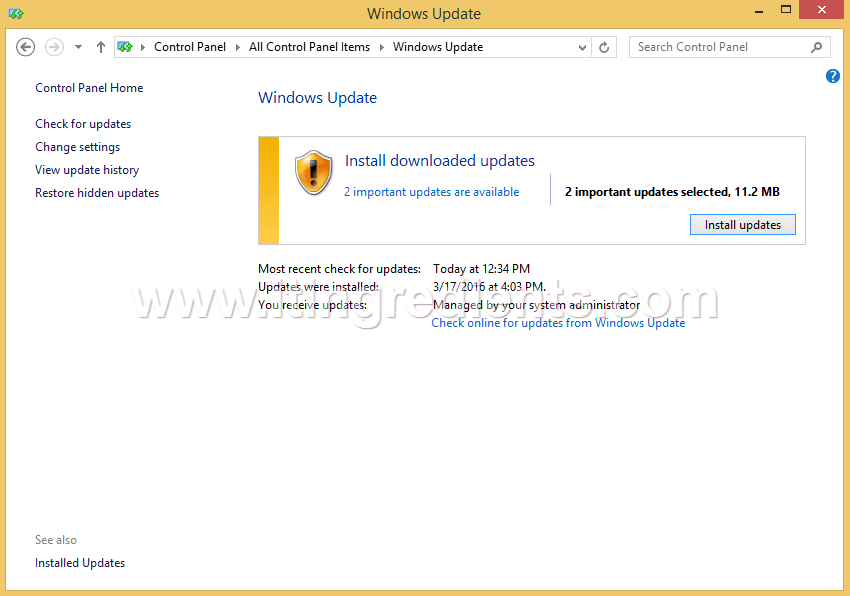Open Help via the question mark icon
Viewport: 850px width, 596px height.
[832, 76]
